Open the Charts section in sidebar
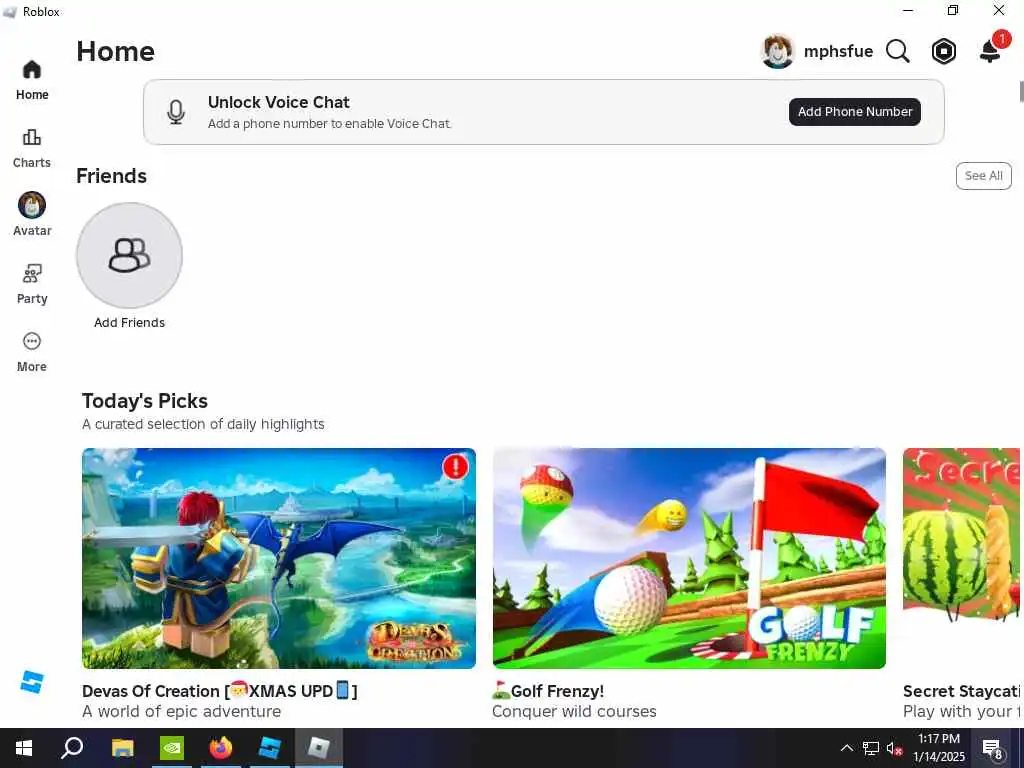Viewport: 1024px width, 768px height. [x=32, y=148]
